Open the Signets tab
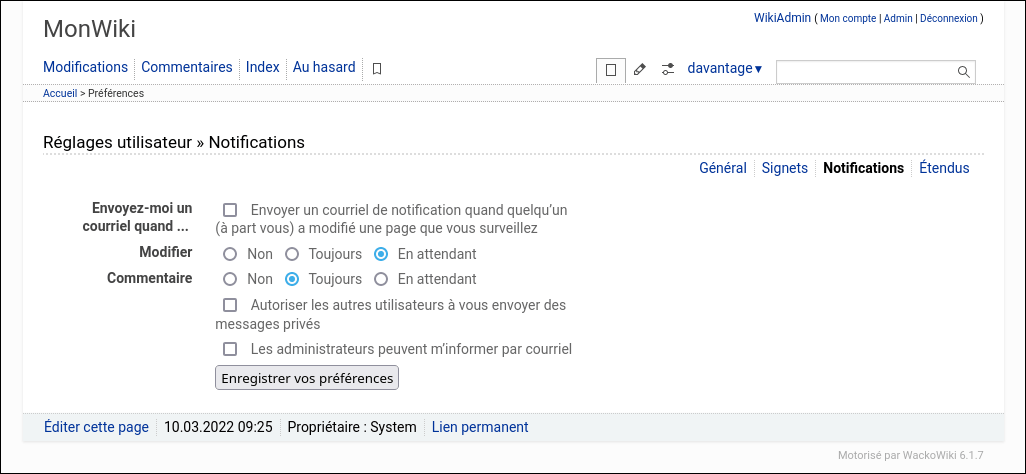 784,168
